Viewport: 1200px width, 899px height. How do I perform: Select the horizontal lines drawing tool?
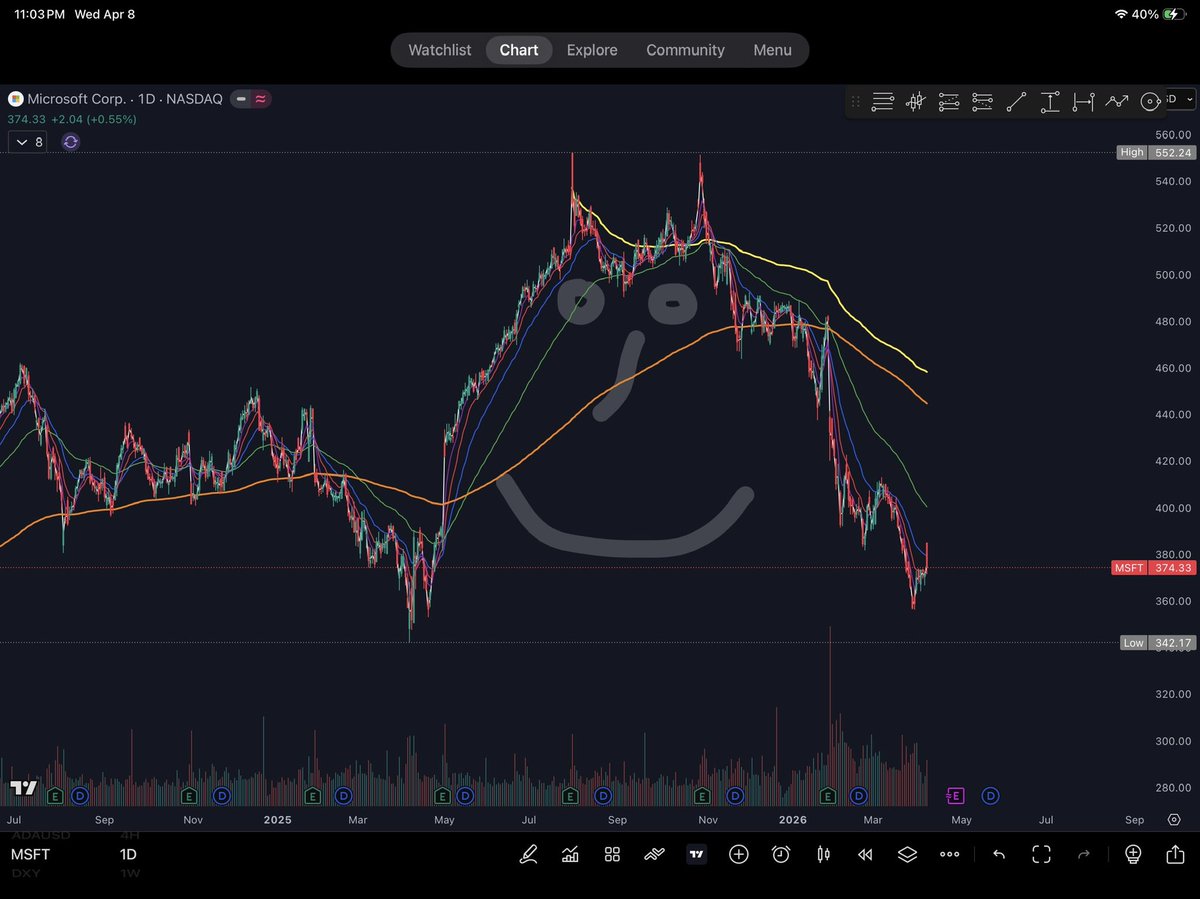tap(882, 101)
